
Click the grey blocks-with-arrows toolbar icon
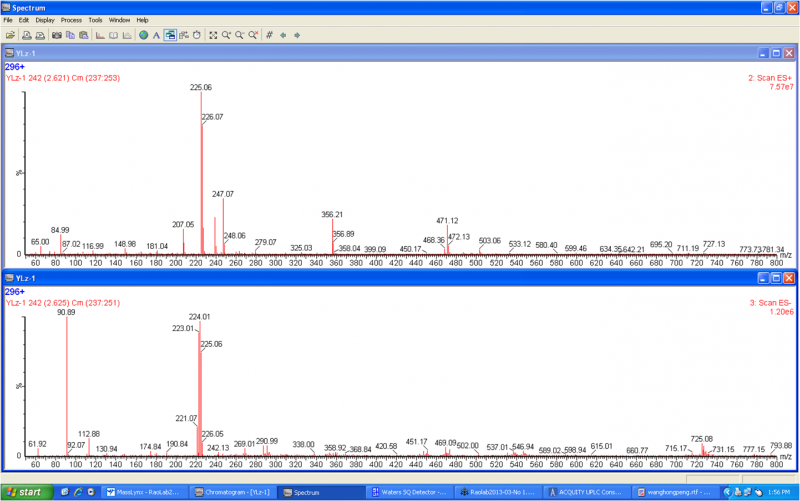pos(184,35)
